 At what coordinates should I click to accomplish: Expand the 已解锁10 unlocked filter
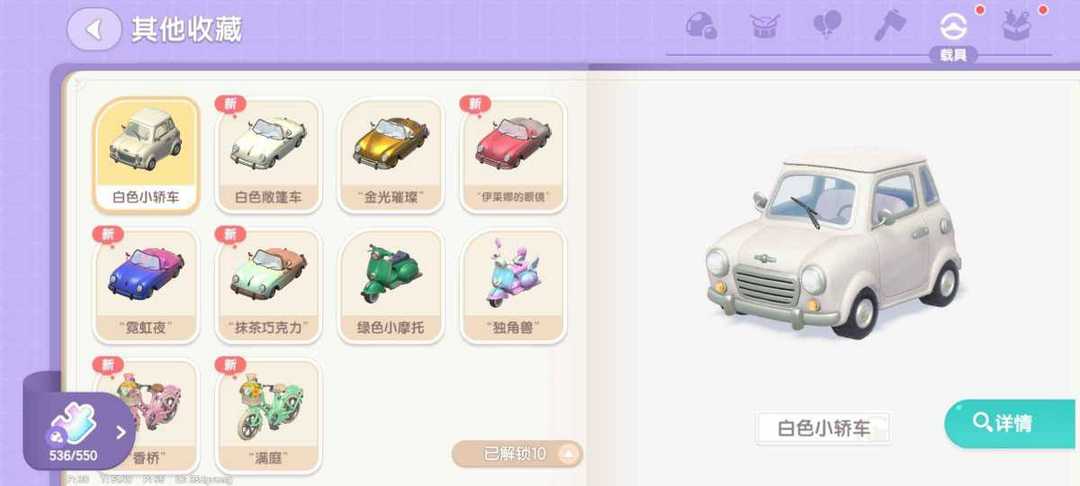tap(517, 454)
